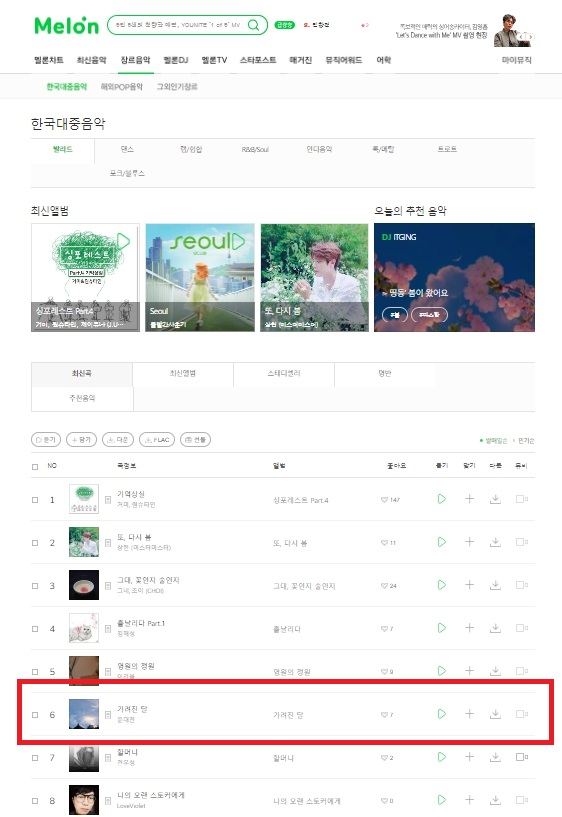562x817 pixels.
Task: Play the Seoul album cover
Action: click(239, 241)
